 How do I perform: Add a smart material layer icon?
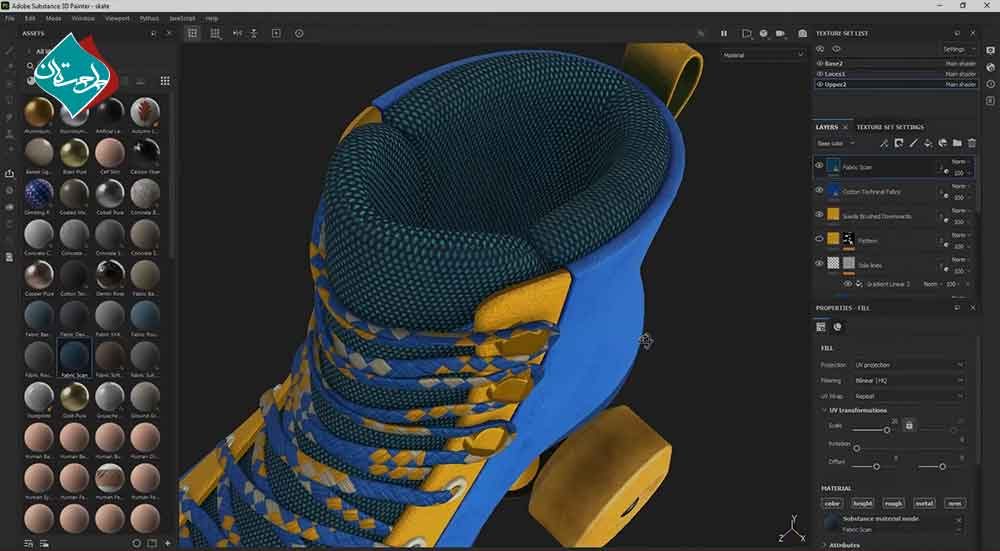[943, 143]
